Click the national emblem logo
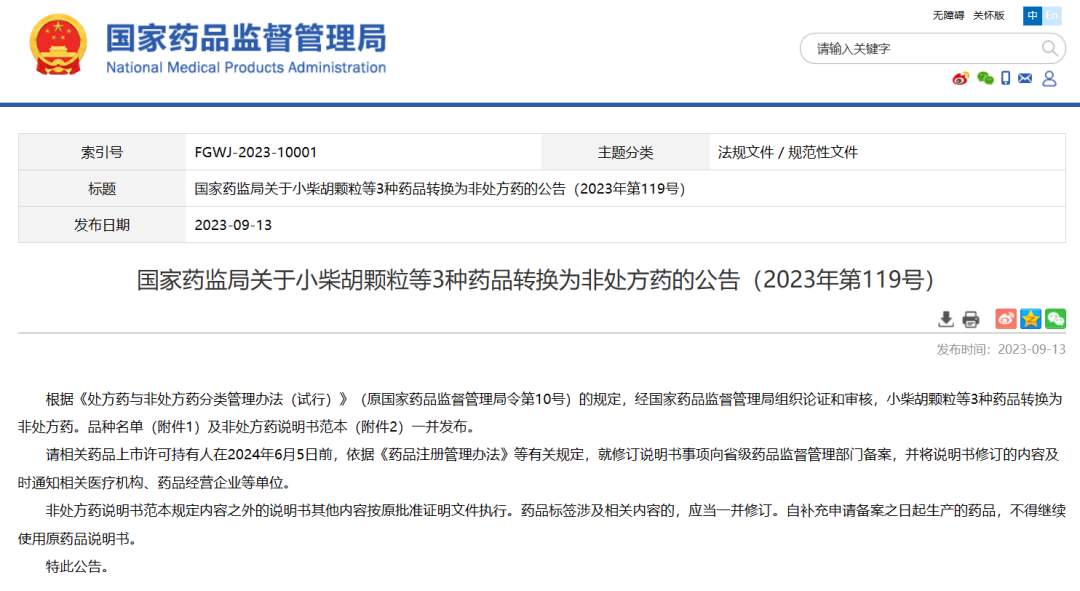The image size is (1080, 591). [x=59, y=45]
